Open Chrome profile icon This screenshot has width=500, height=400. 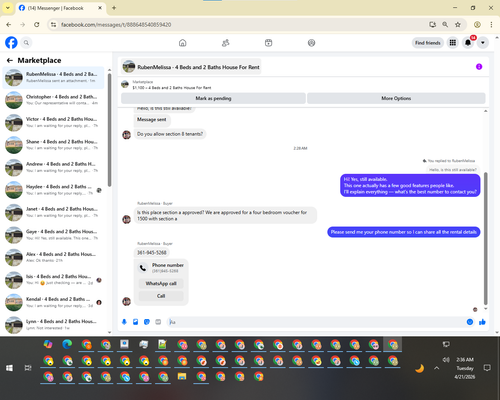tap(477, 25)
